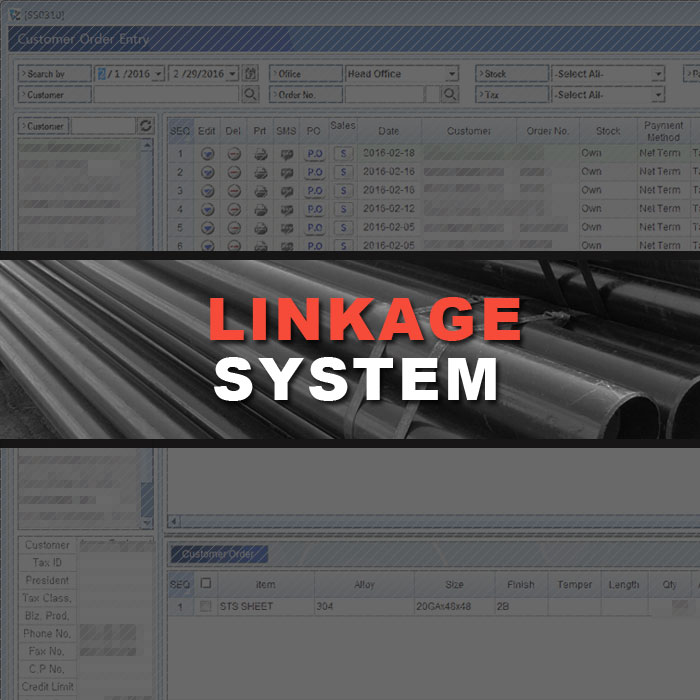Click the refresh icon beside Customer filter
Viewport: 700px width, 700px height.
point(146,125)
